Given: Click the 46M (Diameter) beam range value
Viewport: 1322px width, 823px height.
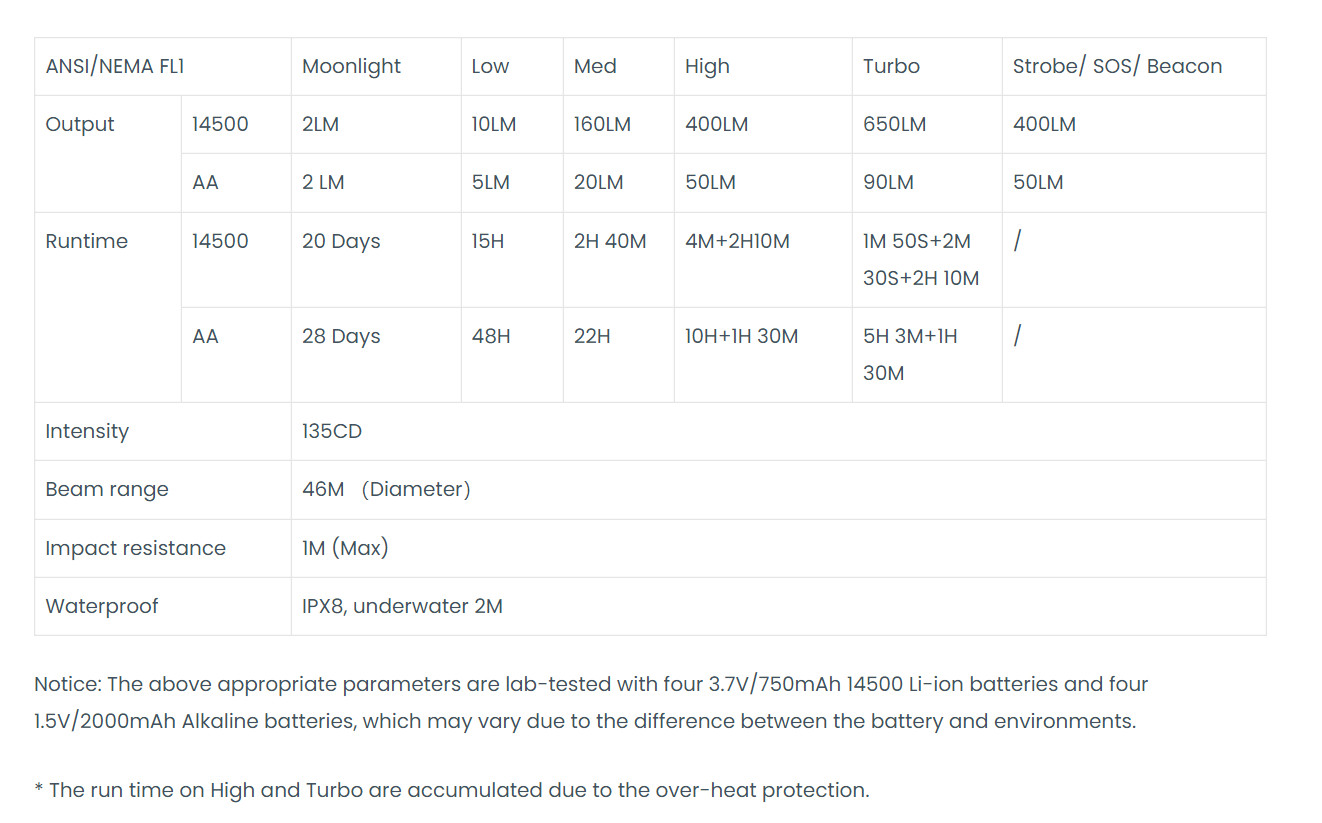Looking at the screenshot, I should click(x=386, y=490).
